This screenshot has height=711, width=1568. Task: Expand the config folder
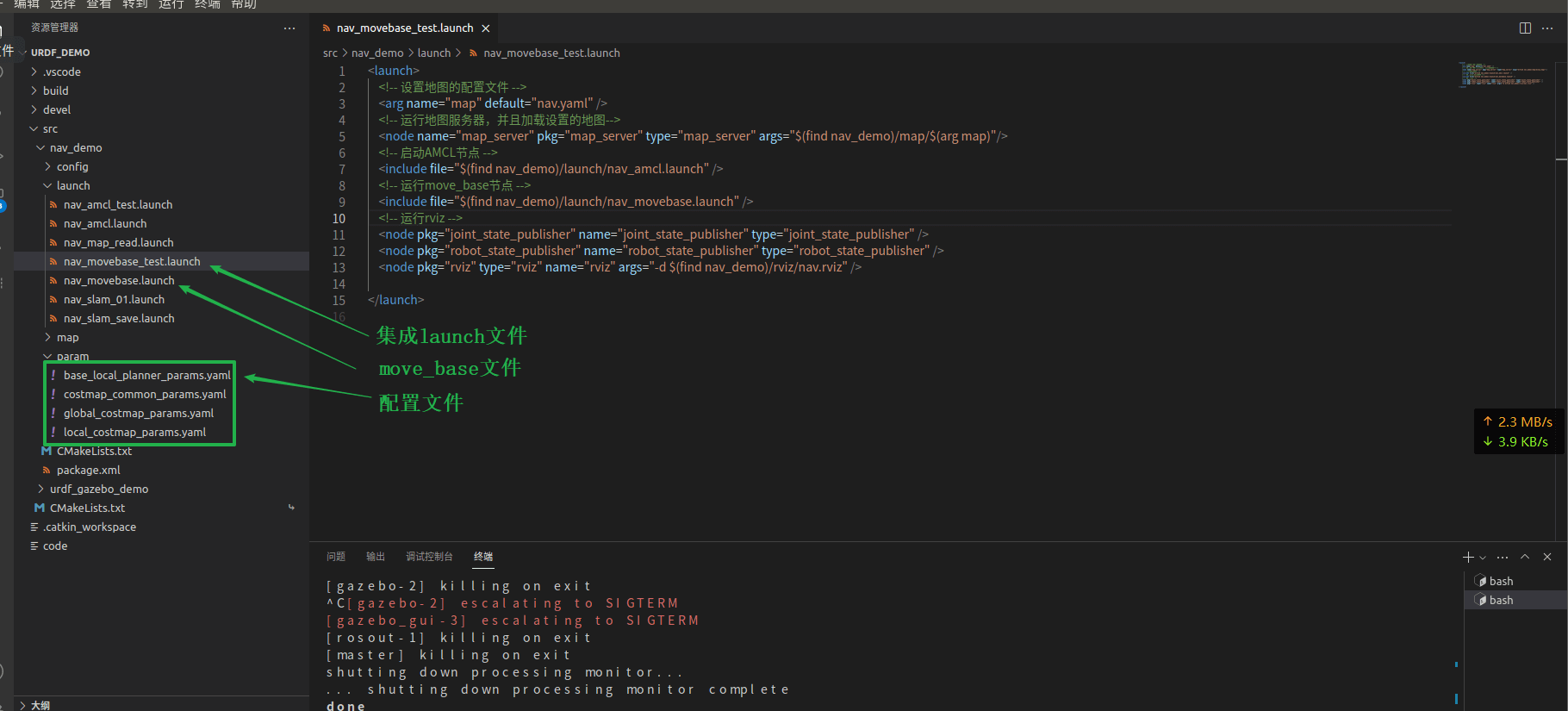tap(72, 166)
